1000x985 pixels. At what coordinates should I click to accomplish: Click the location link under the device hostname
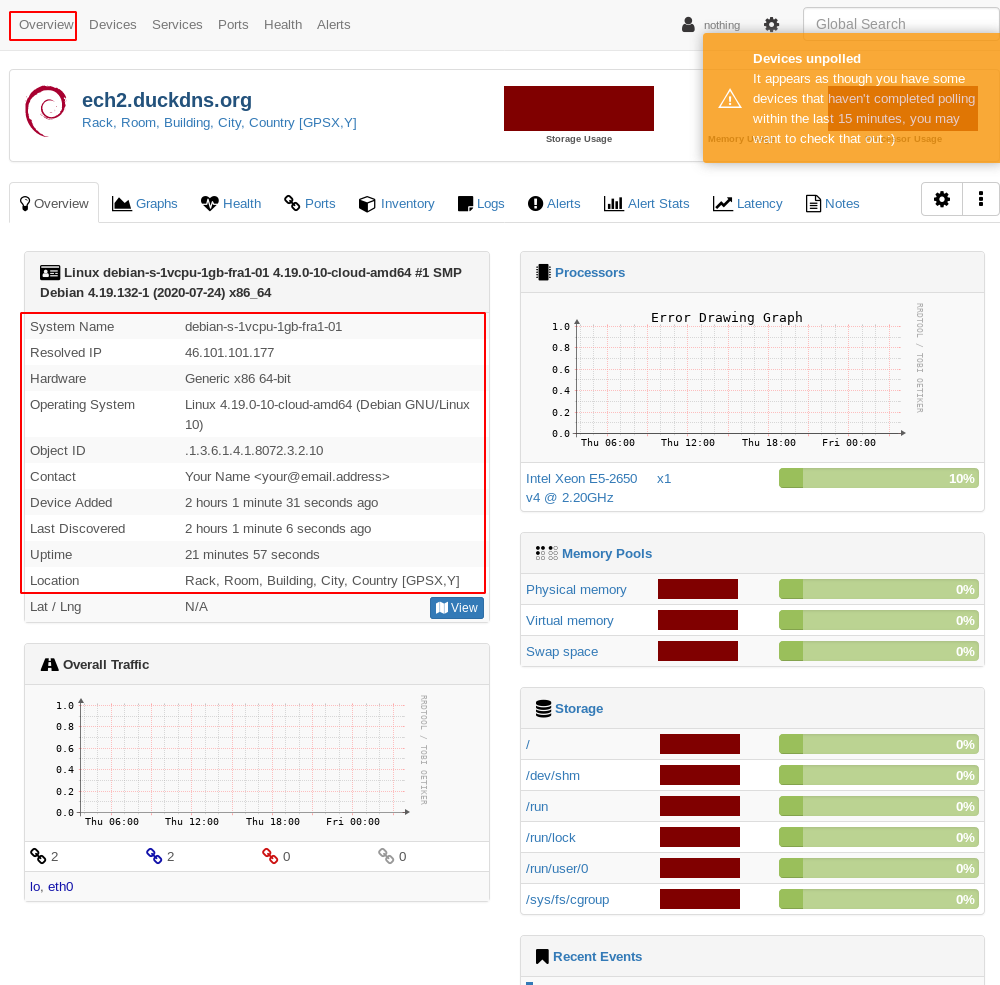pyautogui.click(x=219, y=122)
